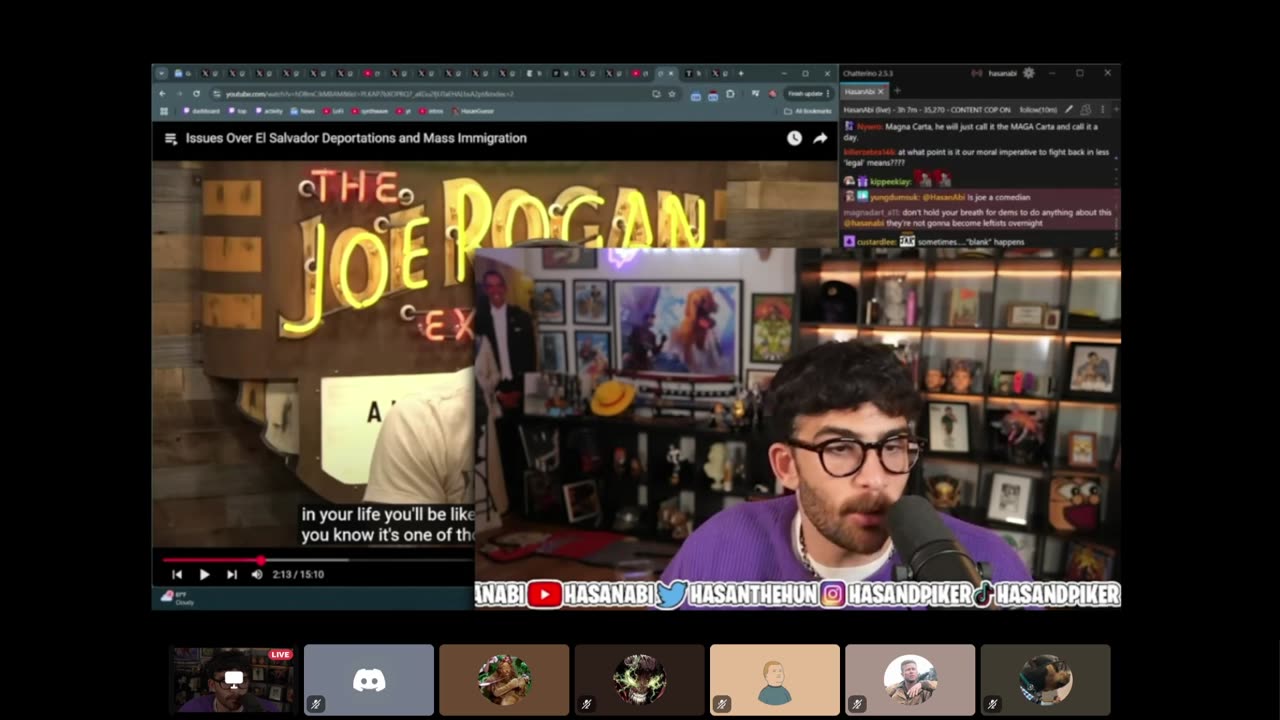This screenshot has height=720, width=1280.
Task: Skip to next video in playlist
Action: point(231,574)
